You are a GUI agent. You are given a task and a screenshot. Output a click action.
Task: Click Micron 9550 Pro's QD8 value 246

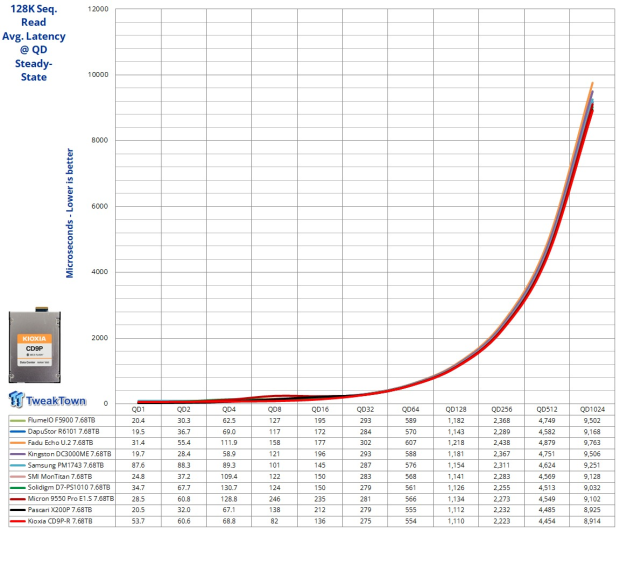point(274,499)
